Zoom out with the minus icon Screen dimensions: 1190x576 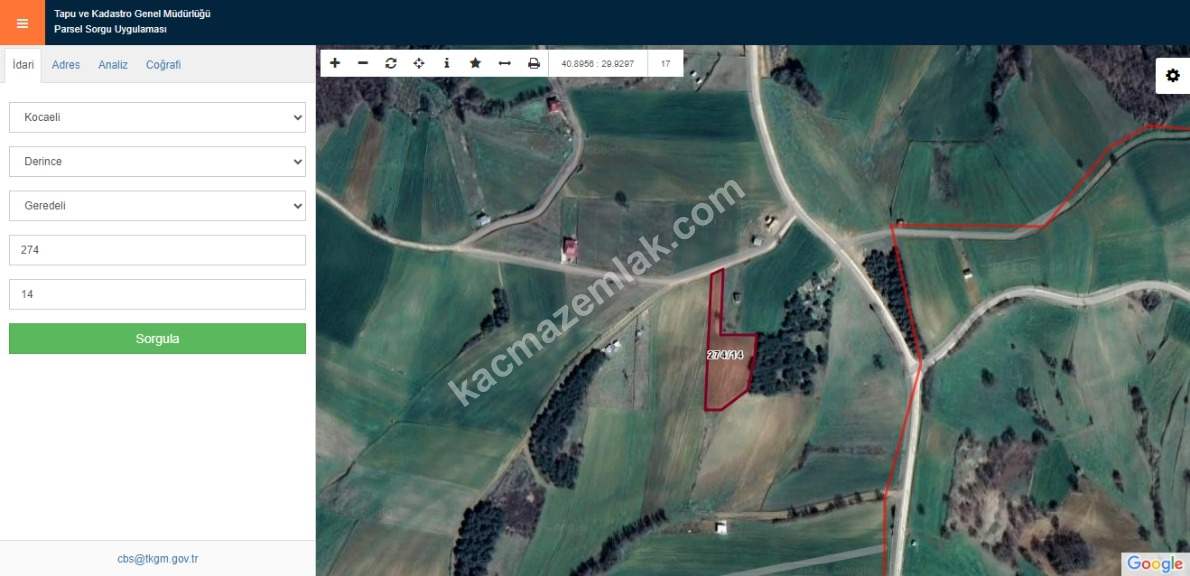click(x=363, y=63)
